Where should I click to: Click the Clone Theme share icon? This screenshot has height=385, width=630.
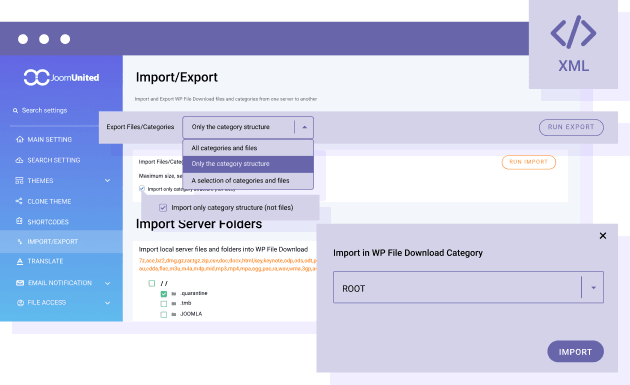[19, 201]
